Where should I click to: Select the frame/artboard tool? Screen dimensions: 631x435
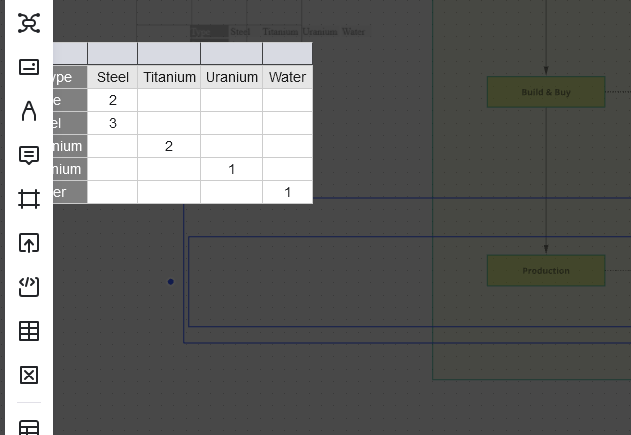click(x=29, y=199)
